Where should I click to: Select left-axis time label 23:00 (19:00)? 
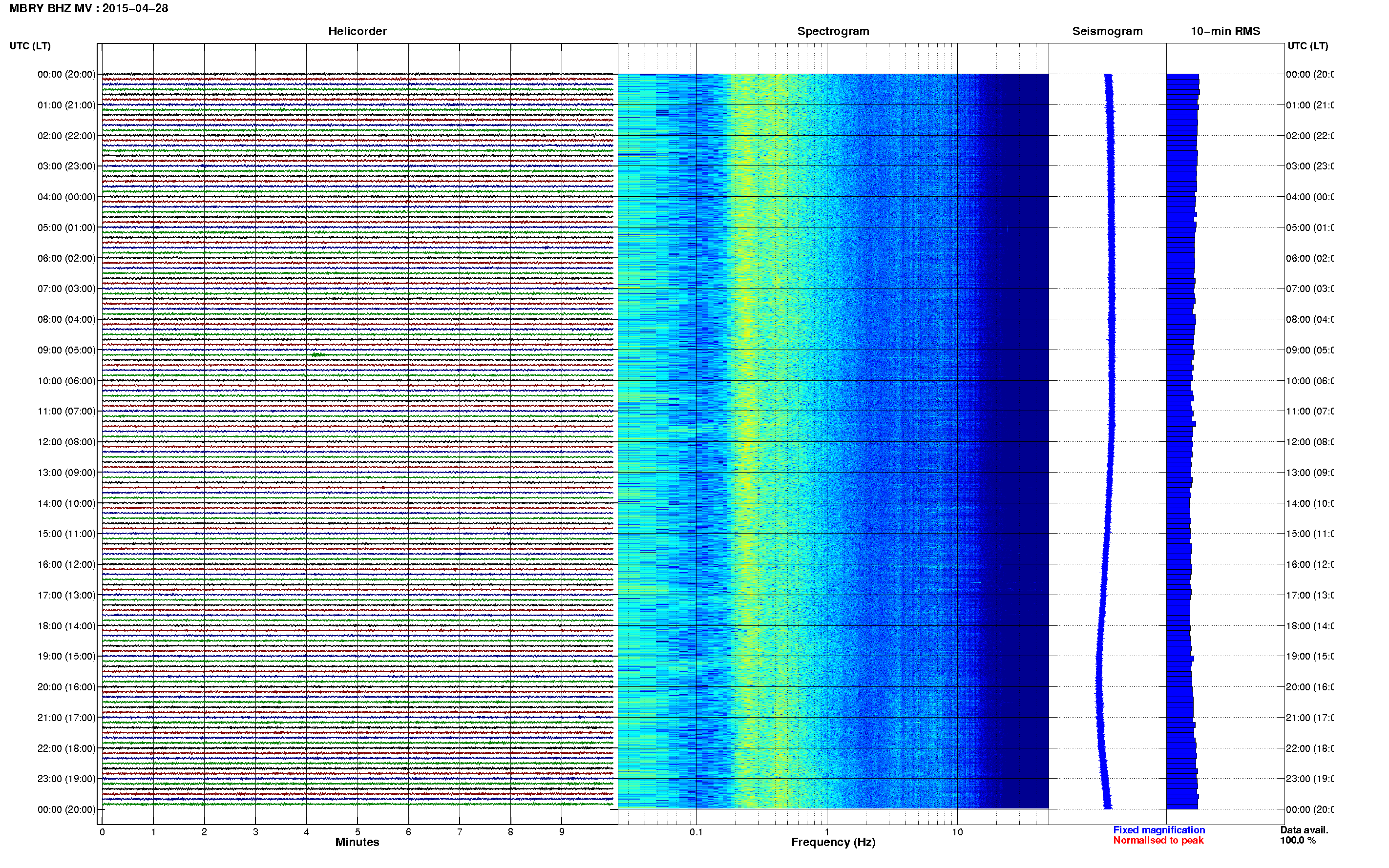[x=66, y=779]
